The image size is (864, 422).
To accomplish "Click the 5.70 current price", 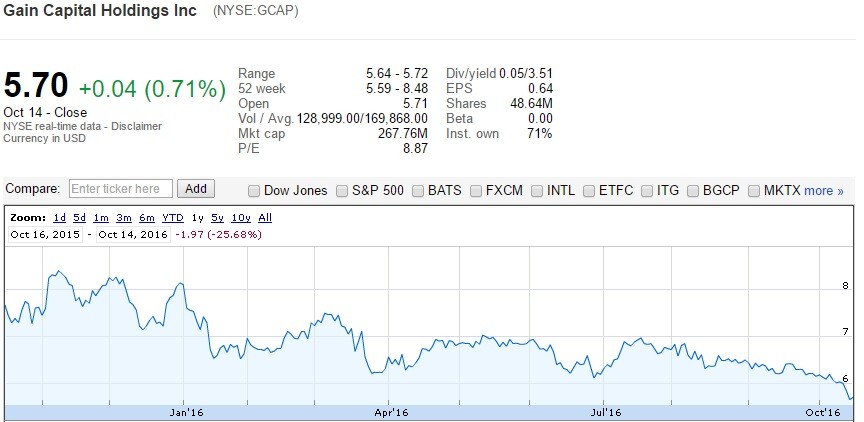I will pos(36,86).
